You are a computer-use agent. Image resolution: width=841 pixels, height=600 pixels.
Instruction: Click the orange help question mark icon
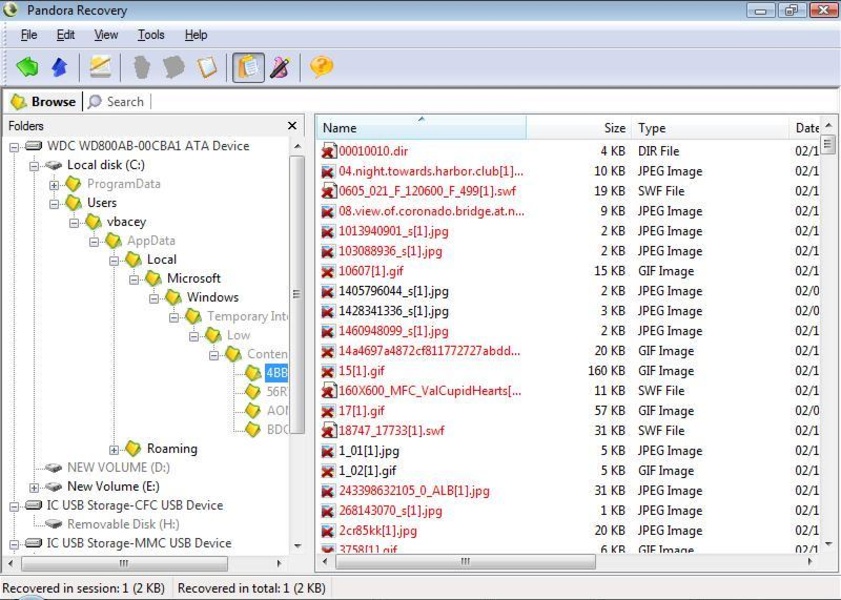[x=321, y=67]
